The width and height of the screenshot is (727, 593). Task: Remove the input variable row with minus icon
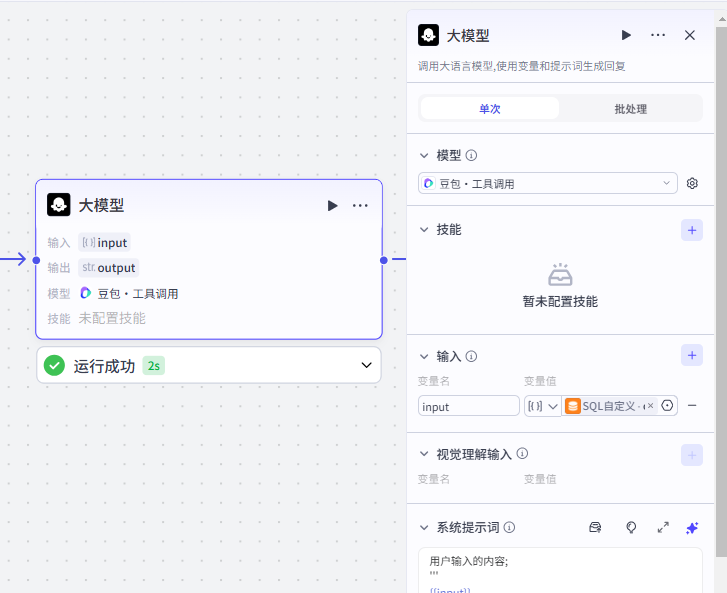point(692,406)
